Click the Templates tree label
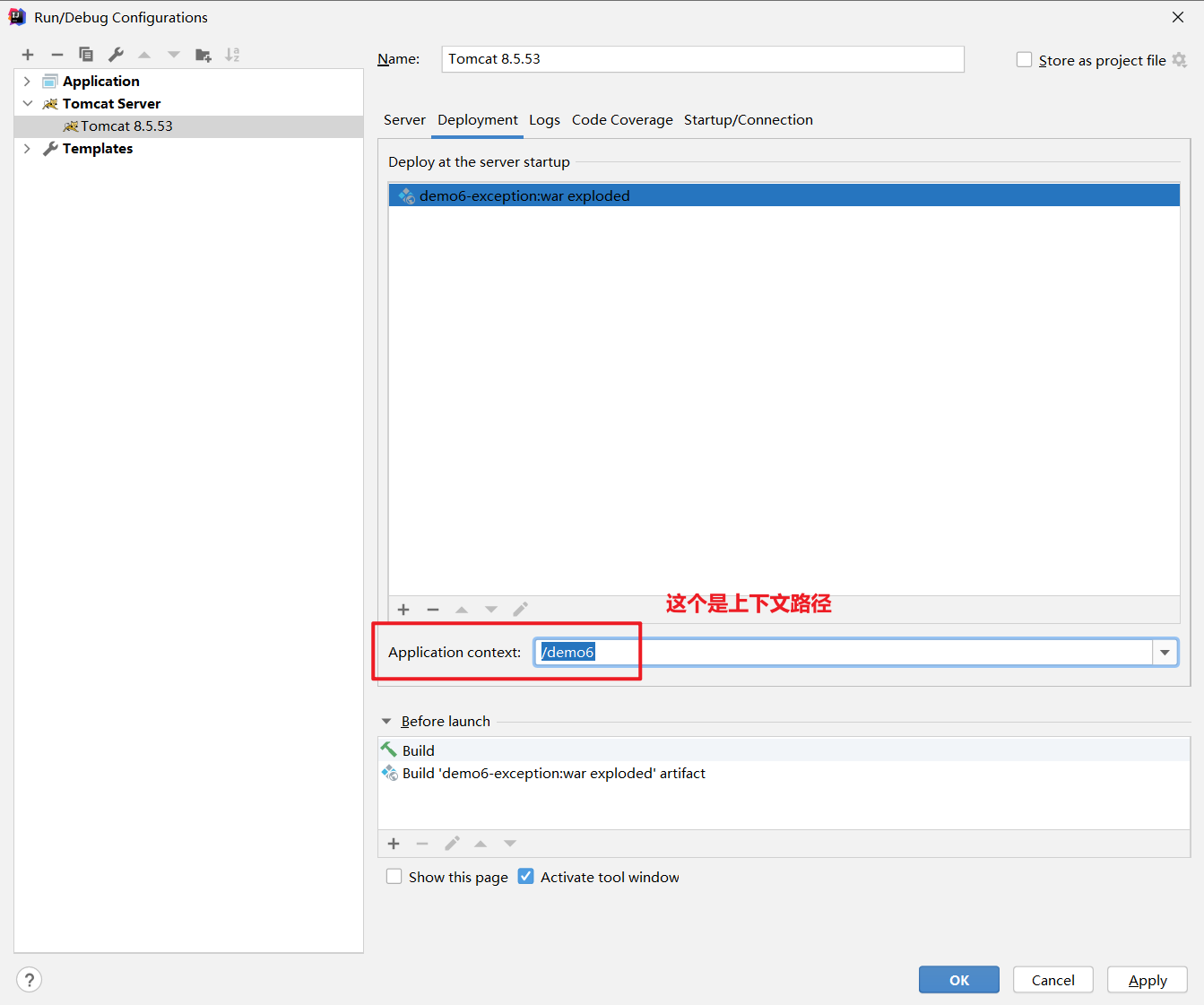This screenshot has width=1204, height=1005. [98, 149]
